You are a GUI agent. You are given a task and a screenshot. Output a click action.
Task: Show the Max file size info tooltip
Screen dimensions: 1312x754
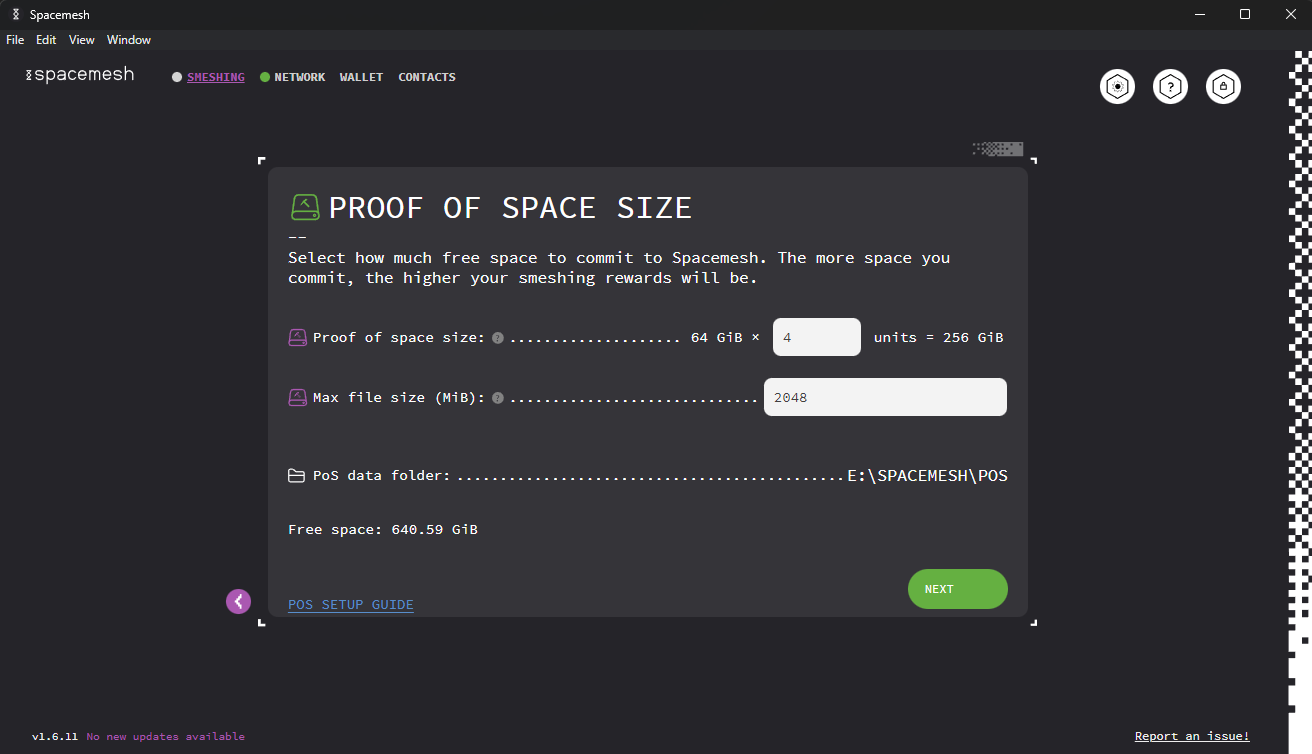pyautogui.click(x=498, y=398)
